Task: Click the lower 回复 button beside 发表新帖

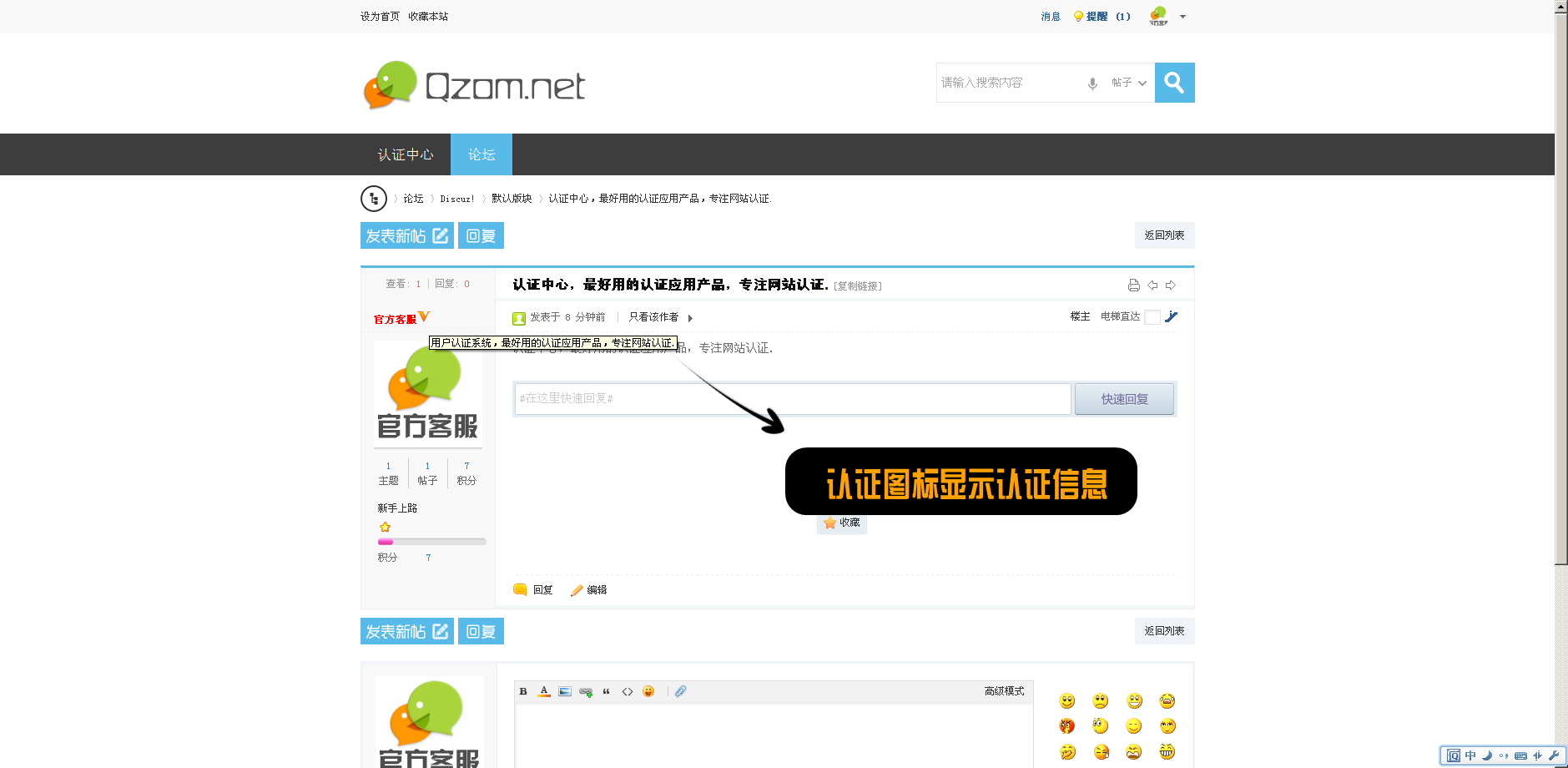Action: coord(481,631)
